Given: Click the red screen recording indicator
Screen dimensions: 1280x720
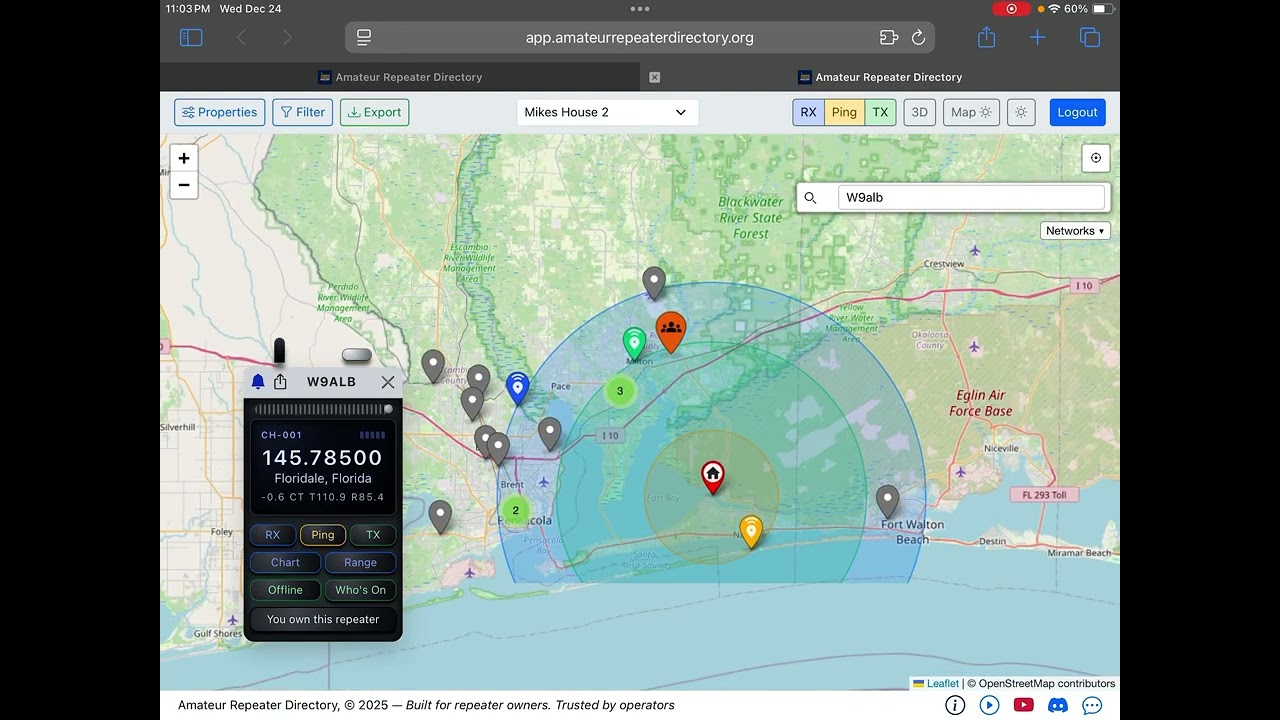Looking at the screenshot, I should 1011,8.
